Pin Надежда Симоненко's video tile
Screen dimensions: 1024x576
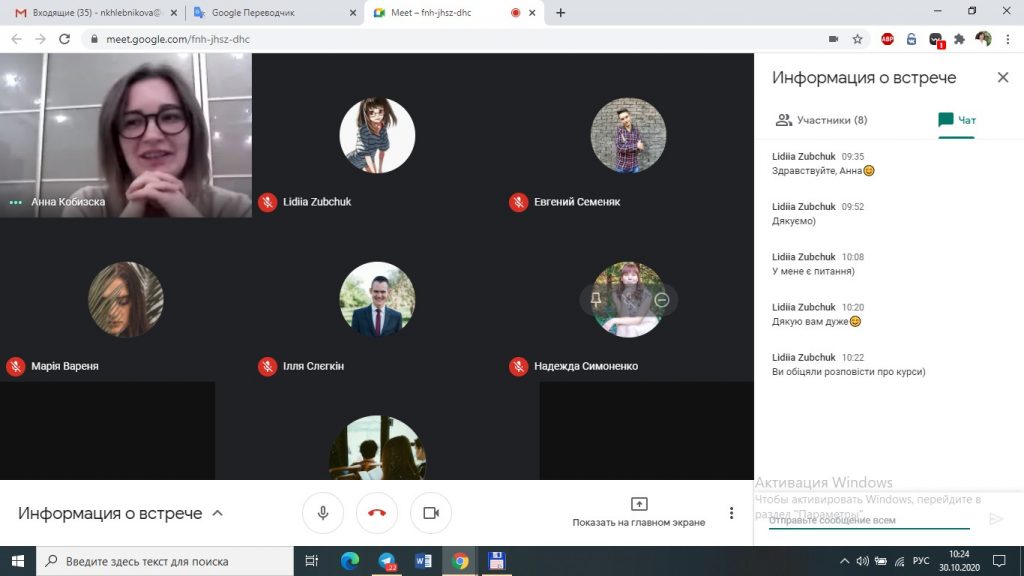(x=596, y=300)
